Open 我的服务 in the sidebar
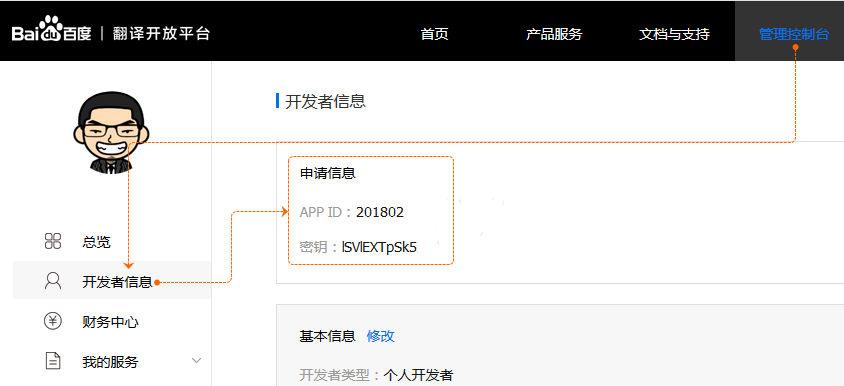844x386 pixels. click(110, 362)
